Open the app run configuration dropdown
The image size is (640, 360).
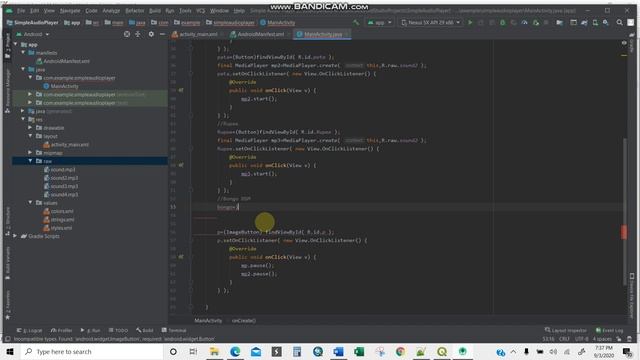tap(380, 22)
